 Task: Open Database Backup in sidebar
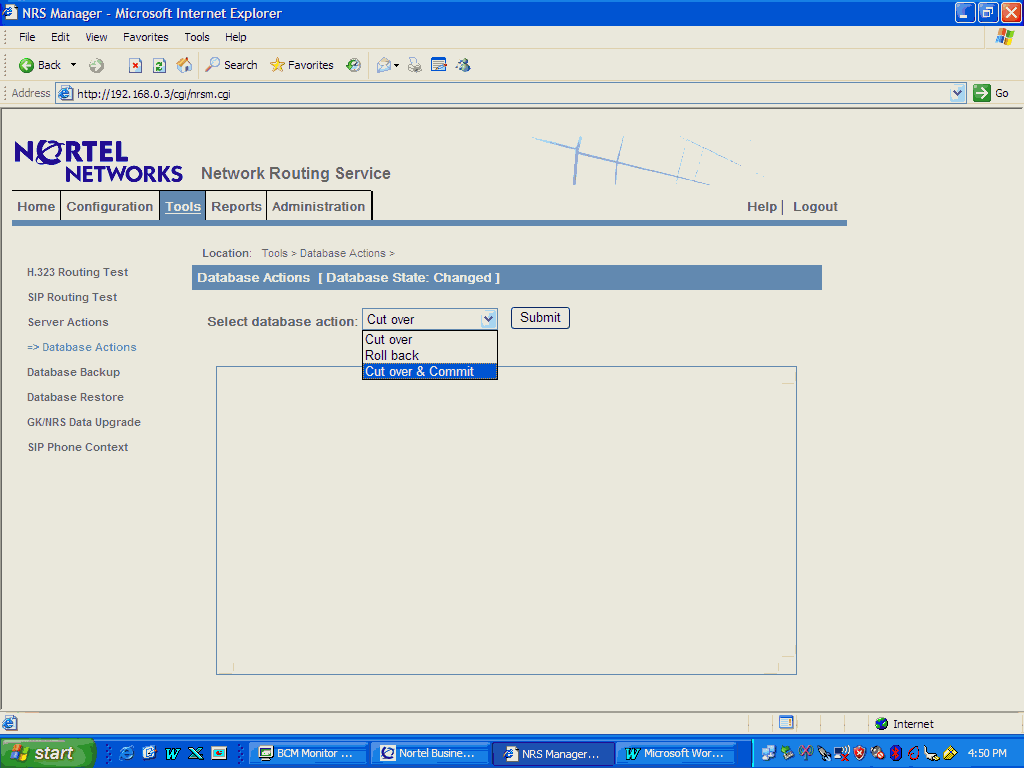pos(73,372)
